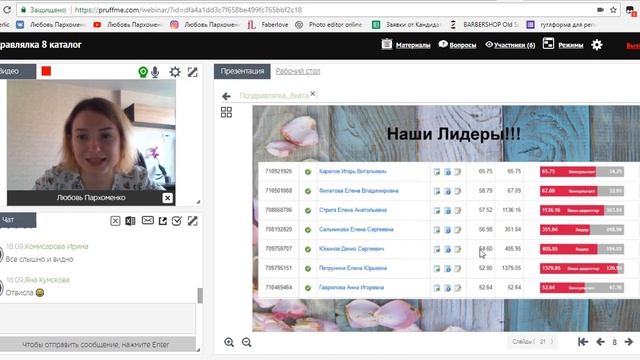
Task: Reload the page with the browser refresh icon
Action: tap(7, 10)
